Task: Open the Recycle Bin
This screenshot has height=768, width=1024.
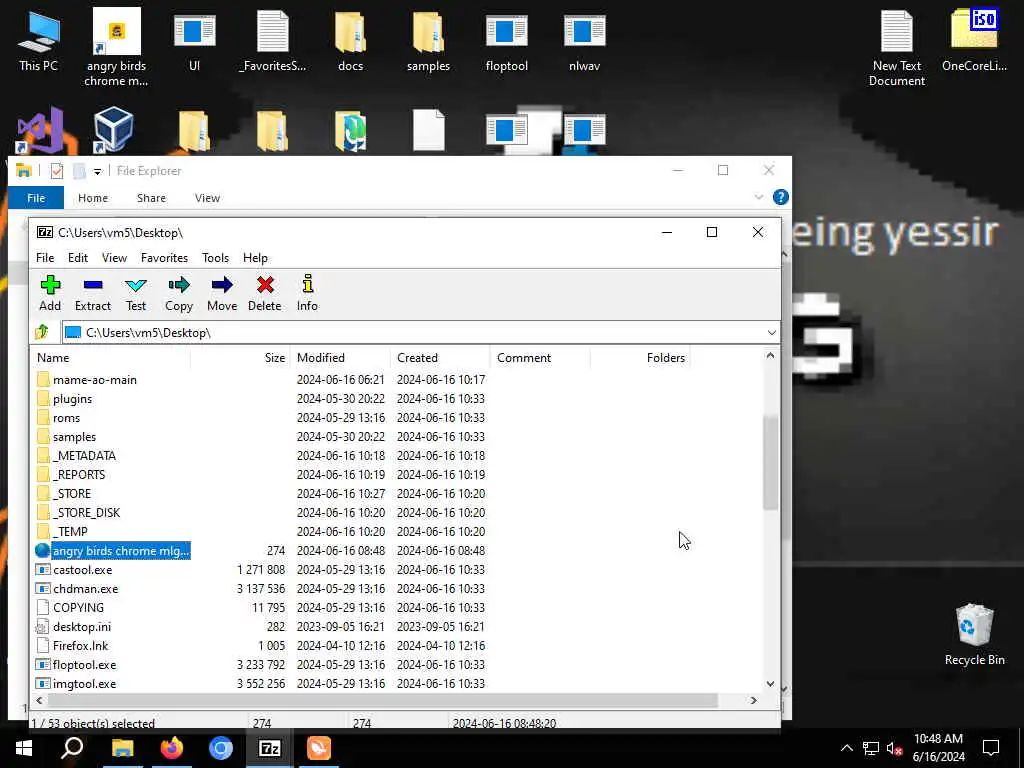Action: [x=974, y=635]
